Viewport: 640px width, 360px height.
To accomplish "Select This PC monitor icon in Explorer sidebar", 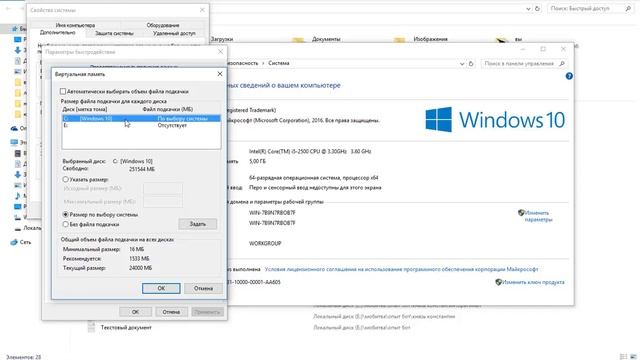I will pyautogui.click(x=15, y=142).
